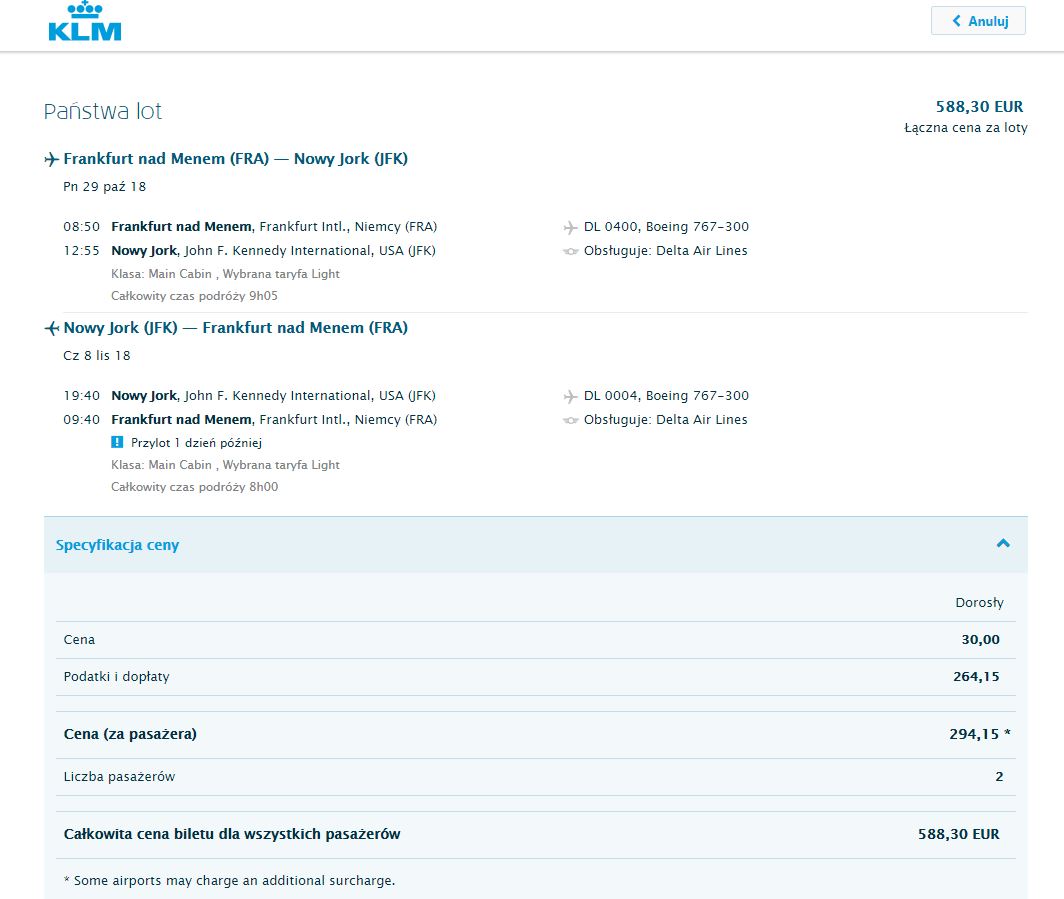Click DL 0004, Boeing 767-300 text
This screenshot has height=899, width=1064.
pos(666,396)
